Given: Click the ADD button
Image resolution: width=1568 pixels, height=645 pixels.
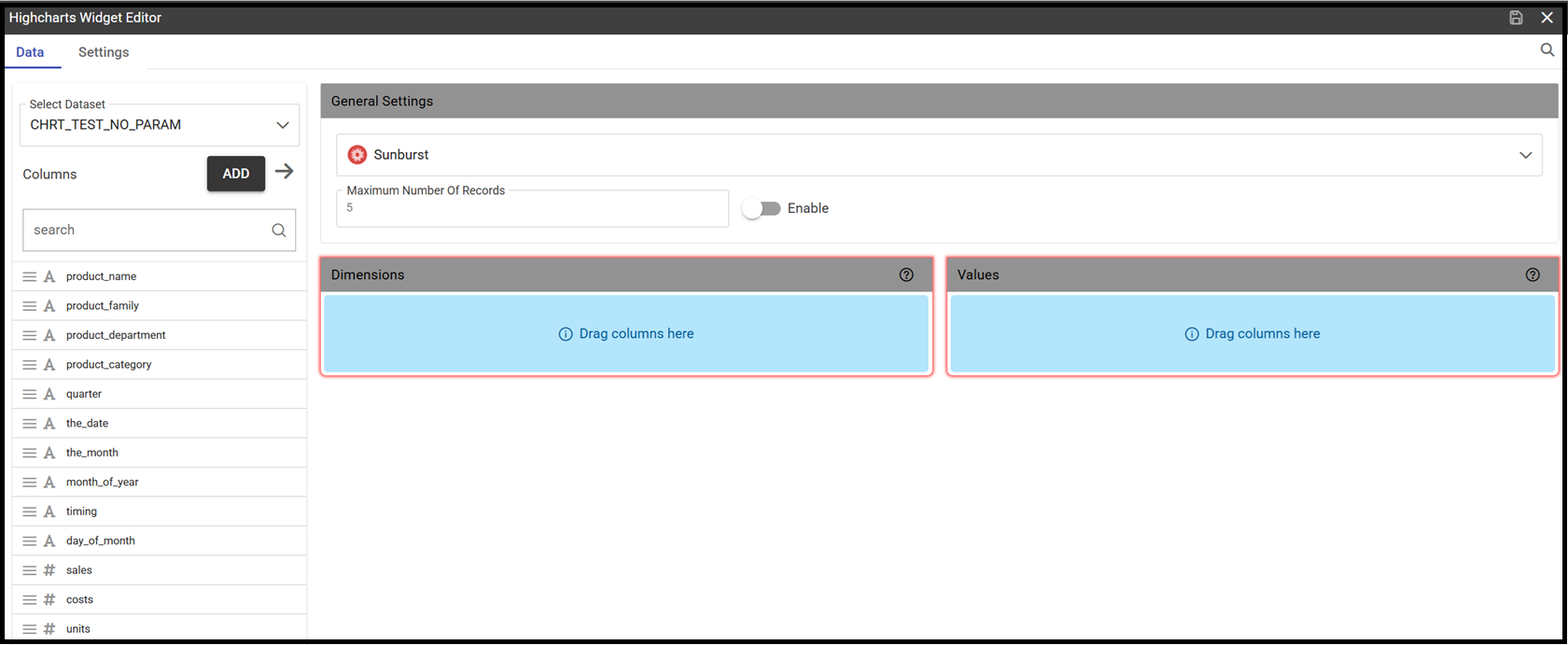Looking at the screenshot, I should coord(236,174).
